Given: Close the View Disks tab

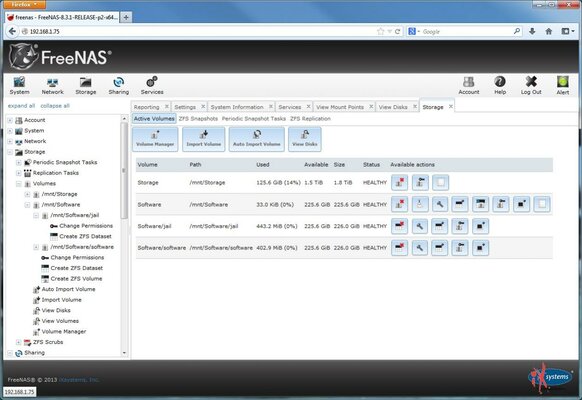Looking at the screenshot, I should [x=415, y=106].
